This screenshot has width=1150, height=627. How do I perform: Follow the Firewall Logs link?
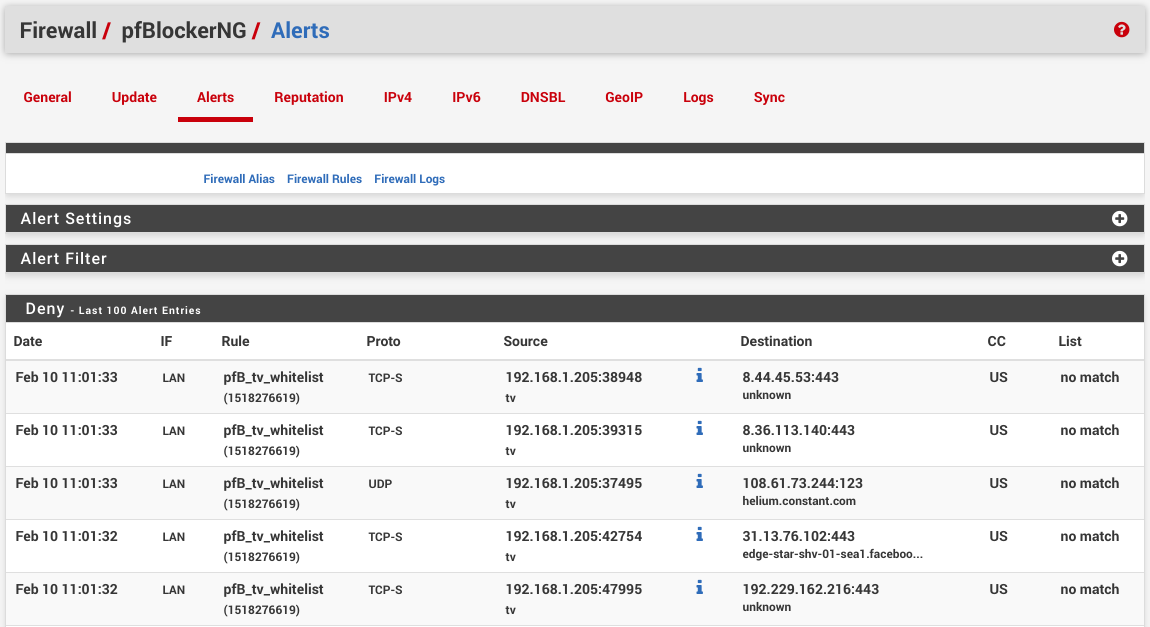[x=409, y=179]
